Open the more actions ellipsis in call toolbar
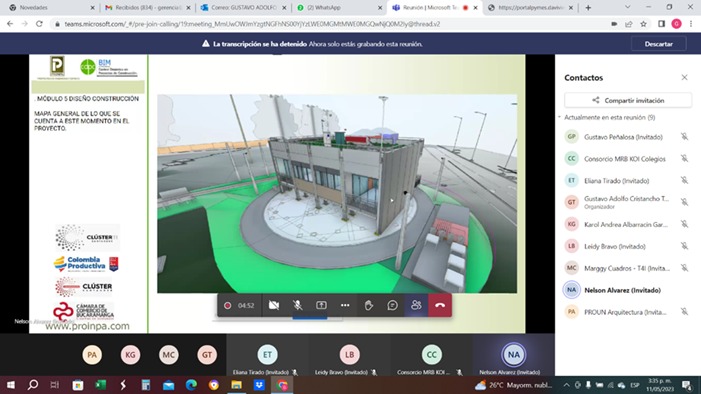Image resolution: width=701 pixels, height=394 pixels. pyautogui.click(x=345, y=305)
